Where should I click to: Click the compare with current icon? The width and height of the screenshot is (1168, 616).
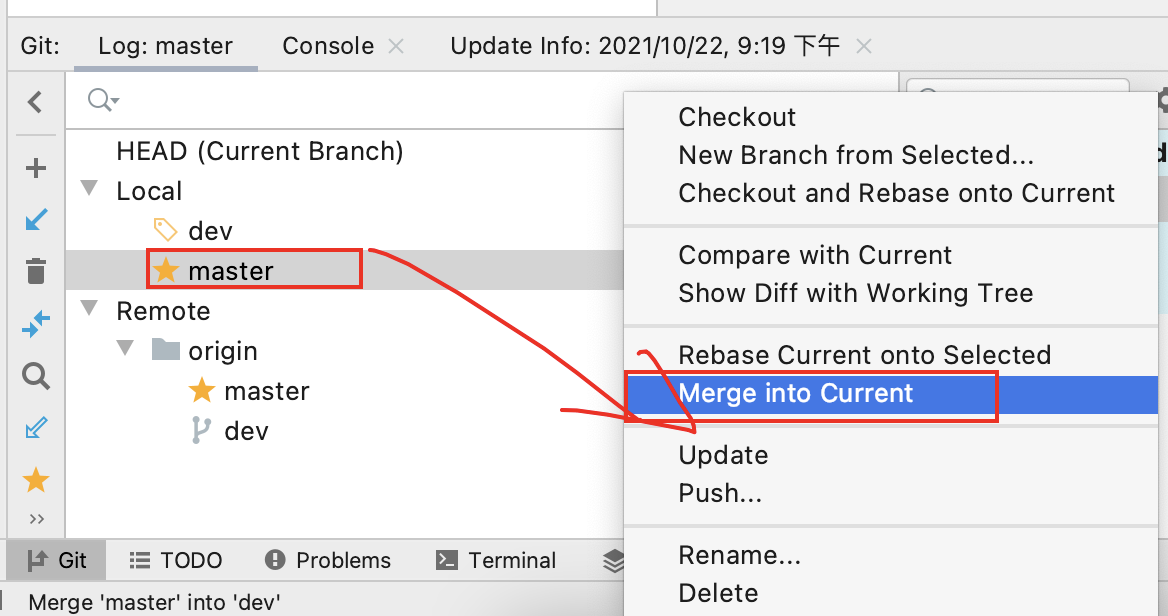pos(36,324)
